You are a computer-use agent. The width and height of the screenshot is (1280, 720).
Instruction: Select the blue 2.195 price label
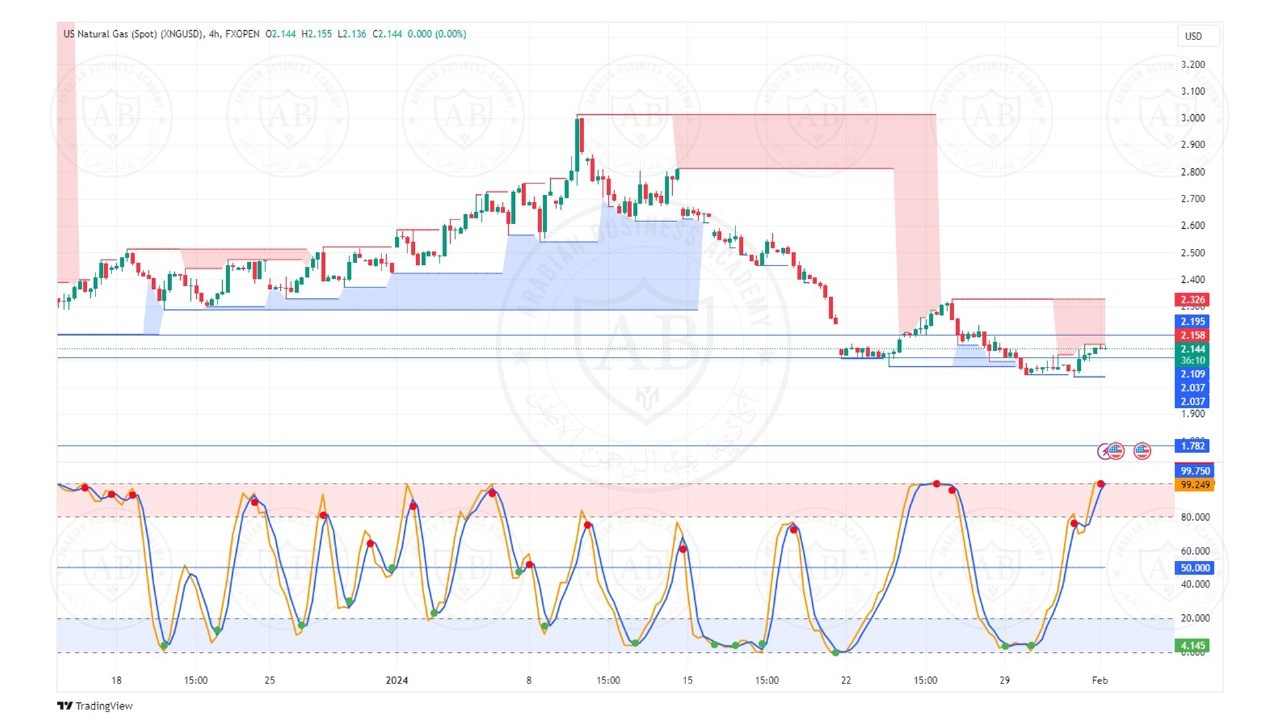coord(1193,321)
